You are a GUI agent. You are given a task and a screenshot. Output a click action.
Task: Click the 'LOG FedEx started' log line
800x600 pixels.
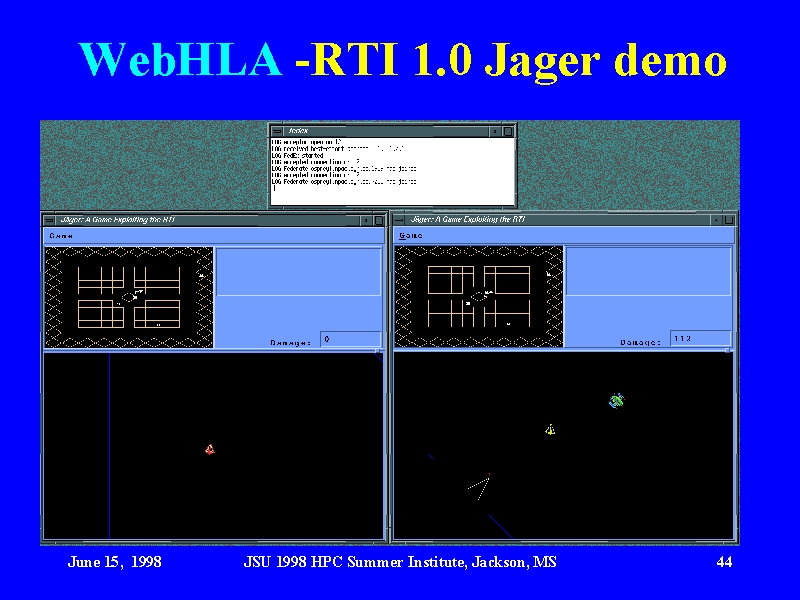pos(297,155)
